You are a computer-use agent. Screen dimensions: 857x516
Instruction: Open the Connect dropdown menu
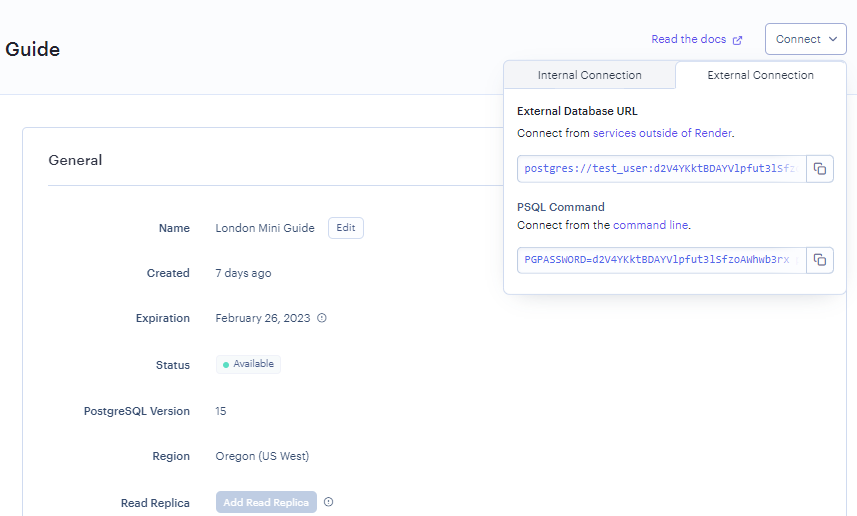[805, 39]
